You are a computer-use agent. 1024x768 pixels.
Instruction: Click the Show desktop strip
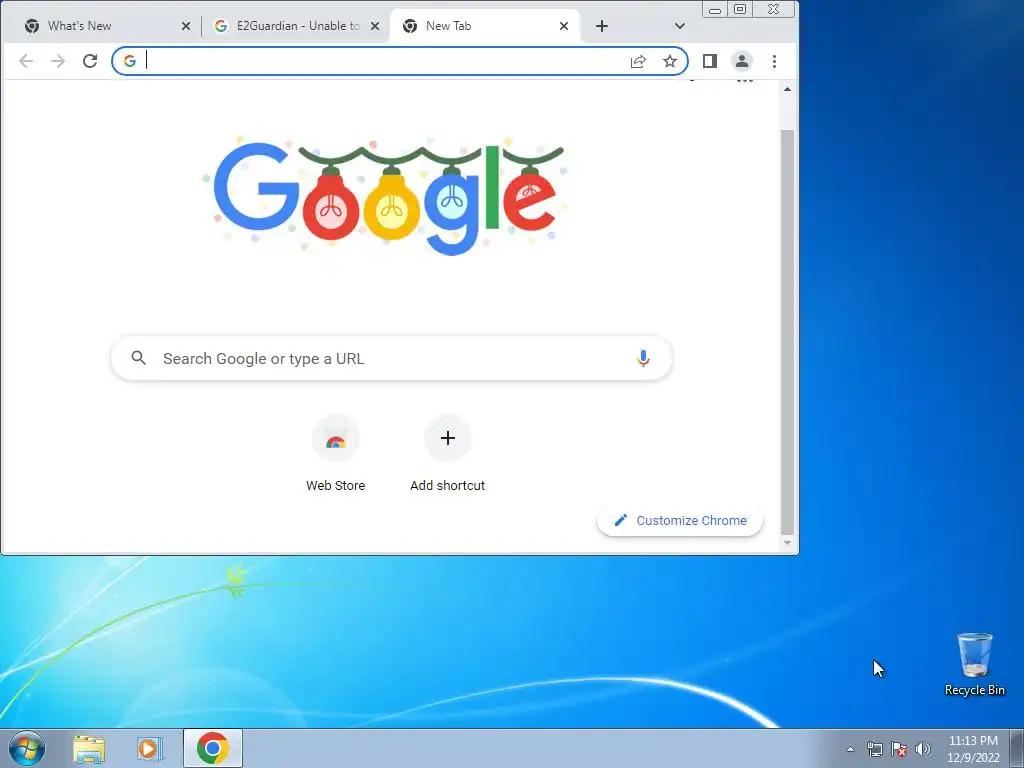(x=1017, y=748)
